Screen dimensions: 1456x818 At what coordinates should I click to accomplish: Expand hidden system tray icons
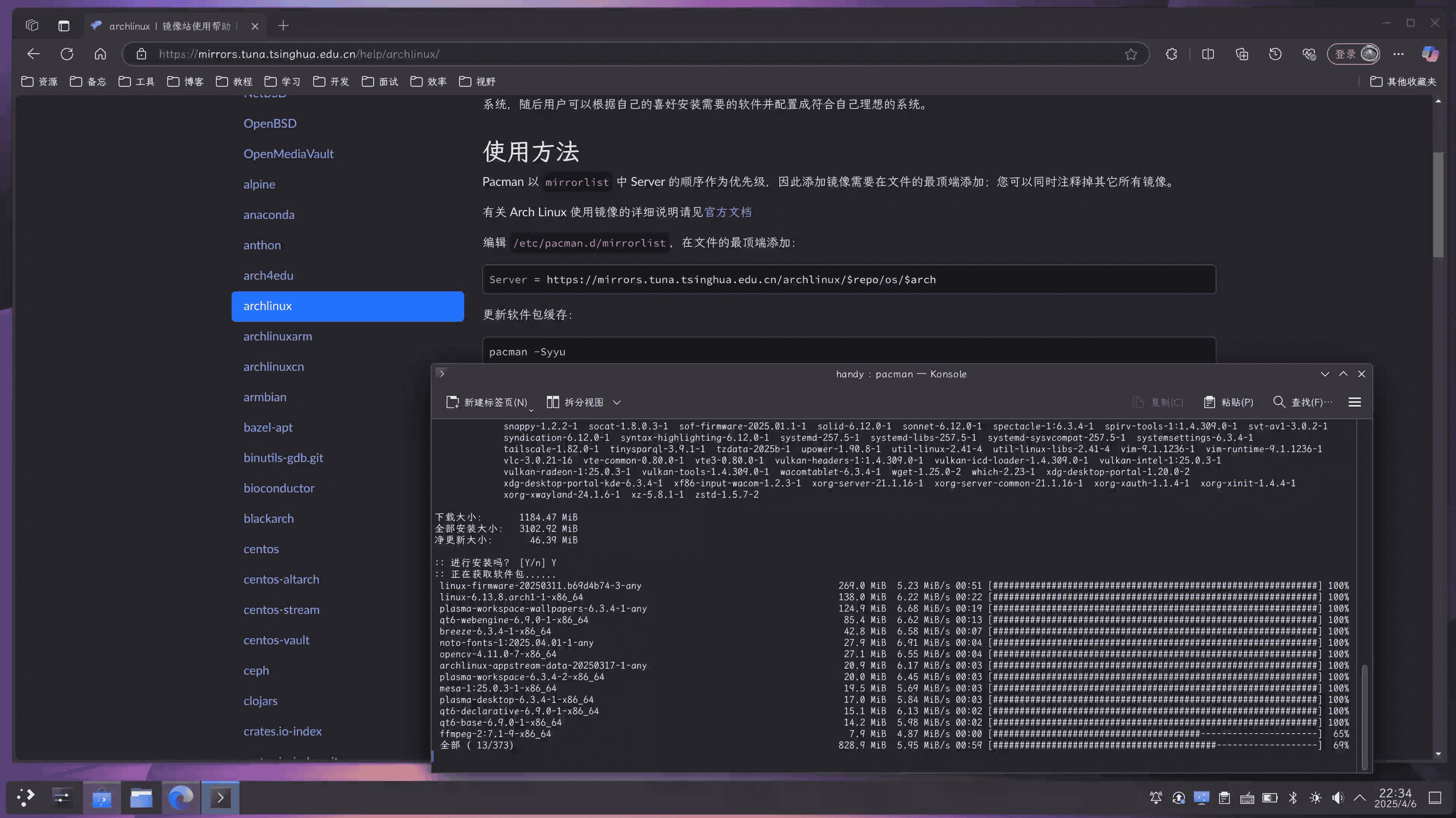coord(1360,797)
